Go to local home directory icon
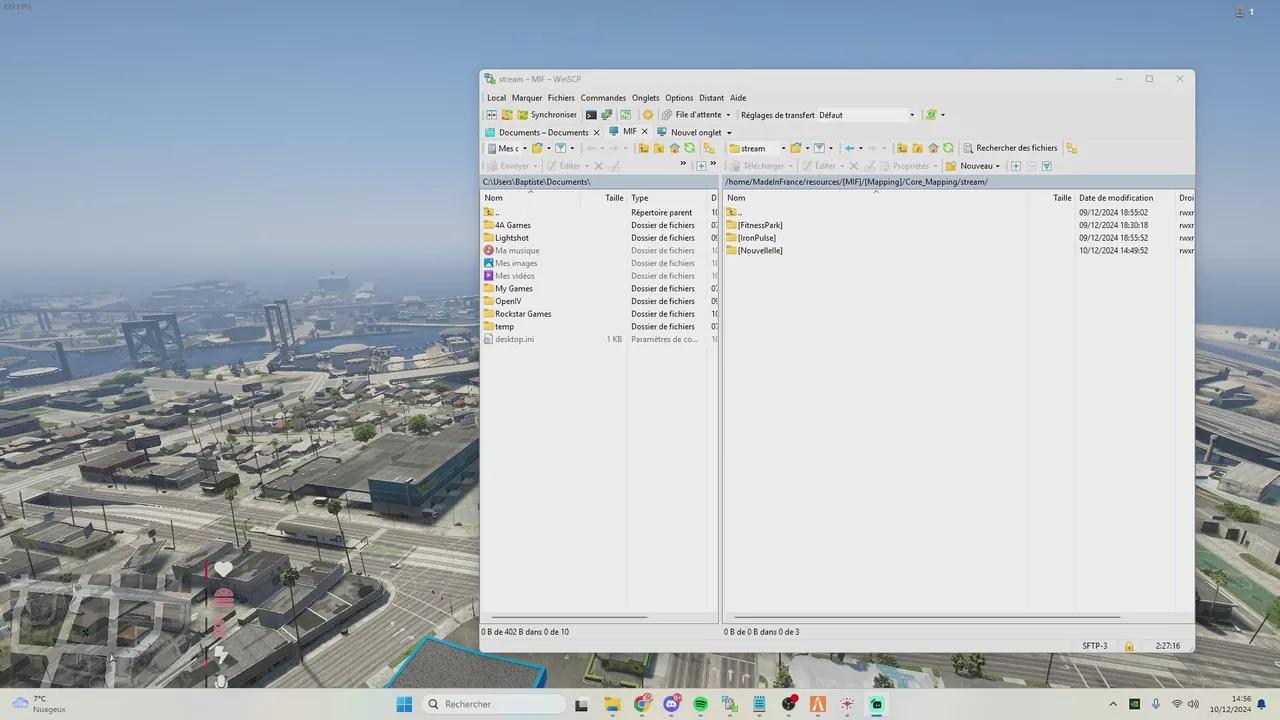This screenshot has height=720, width=1280. point(675,148)
